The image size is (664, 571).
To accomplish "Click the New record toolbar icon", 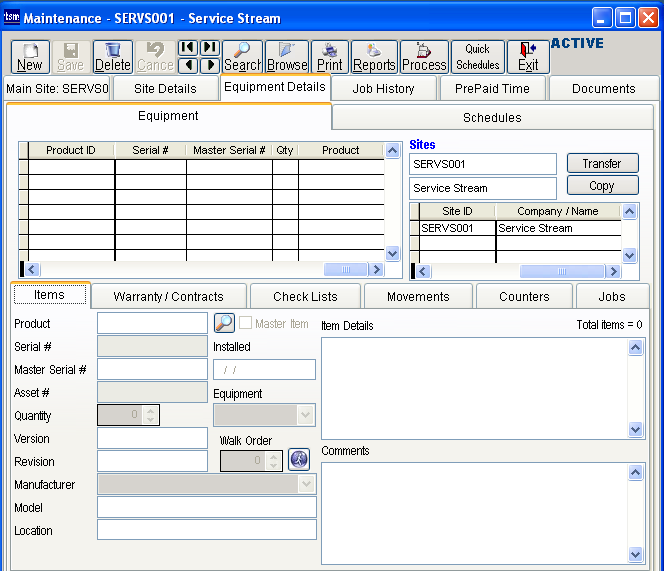I will [x=30, y=56].
